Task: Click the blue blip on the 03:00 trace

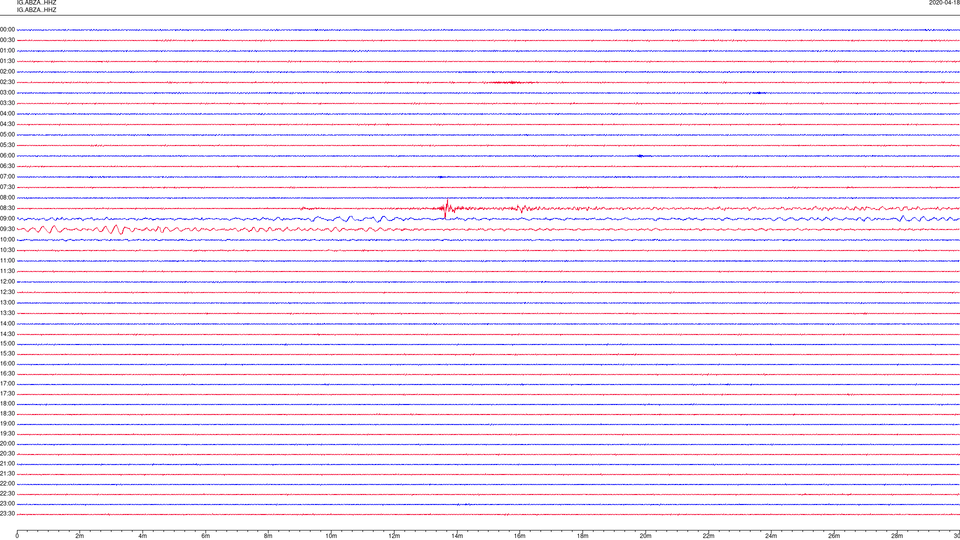Action: [x=759, y=93]
